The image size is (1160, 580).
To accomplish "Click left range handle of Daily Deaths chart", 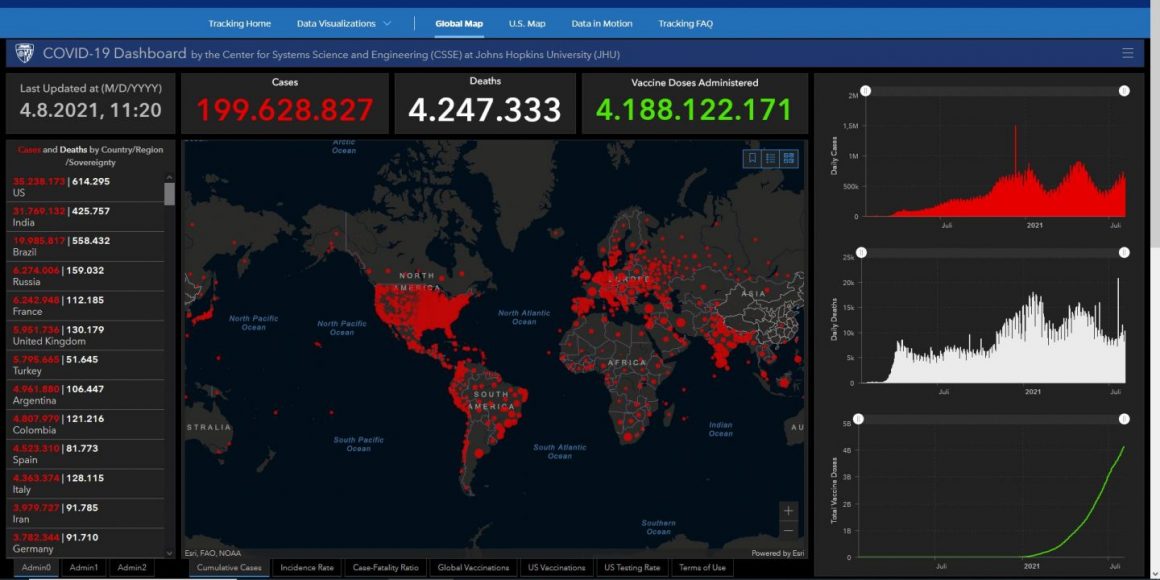I will tap(861, 253).
